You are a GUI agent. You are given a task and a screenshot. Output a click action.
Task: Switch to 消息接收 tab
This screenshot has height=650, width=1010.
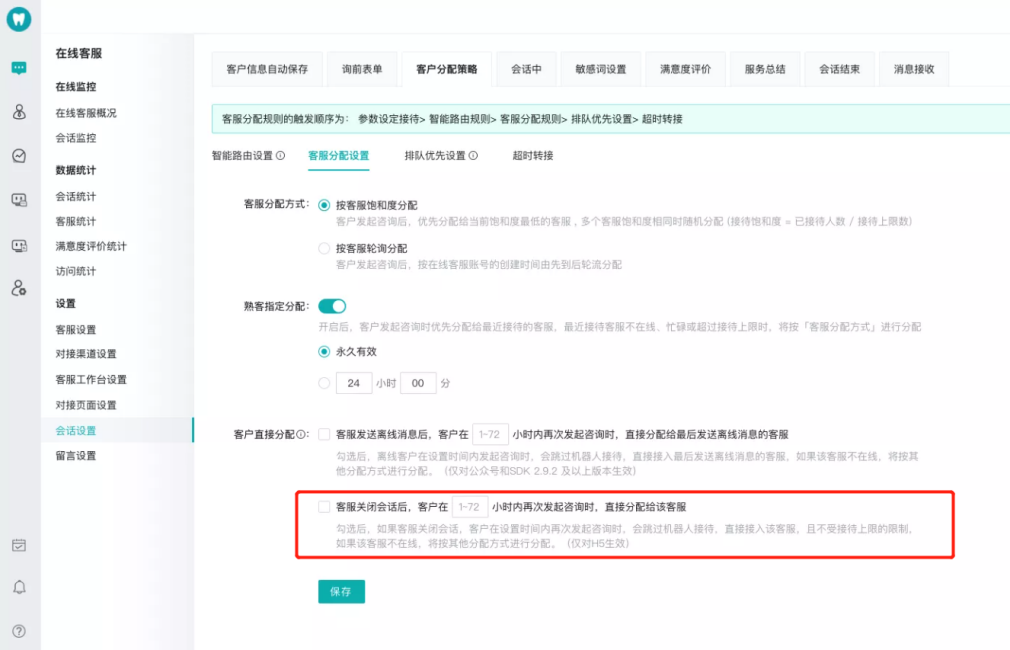914,69
